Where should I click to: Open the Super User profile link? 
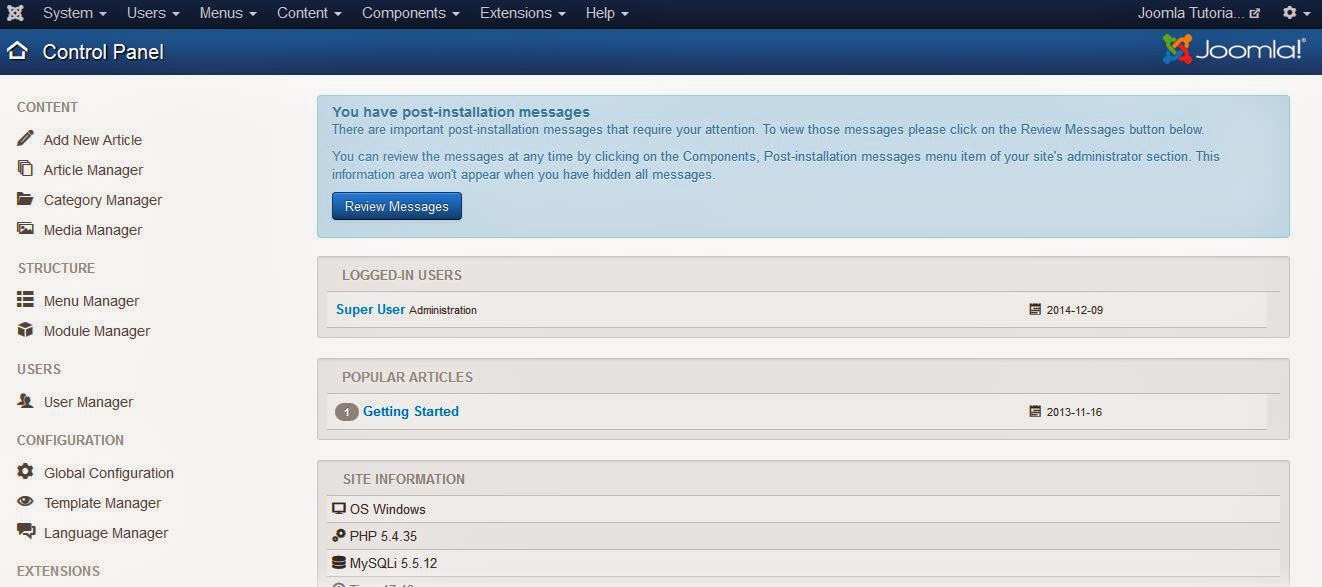pyautogui.click(x=370, y=309)
